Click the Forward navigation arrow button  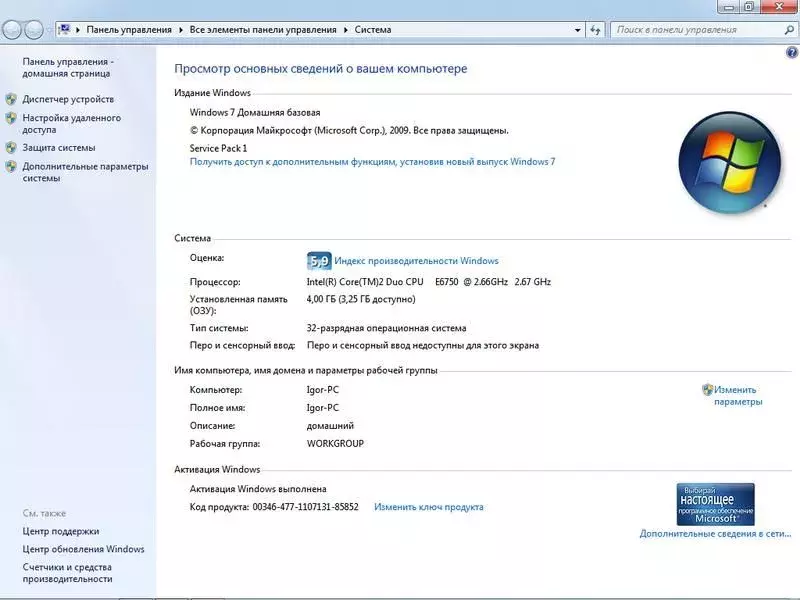point(34,30)
